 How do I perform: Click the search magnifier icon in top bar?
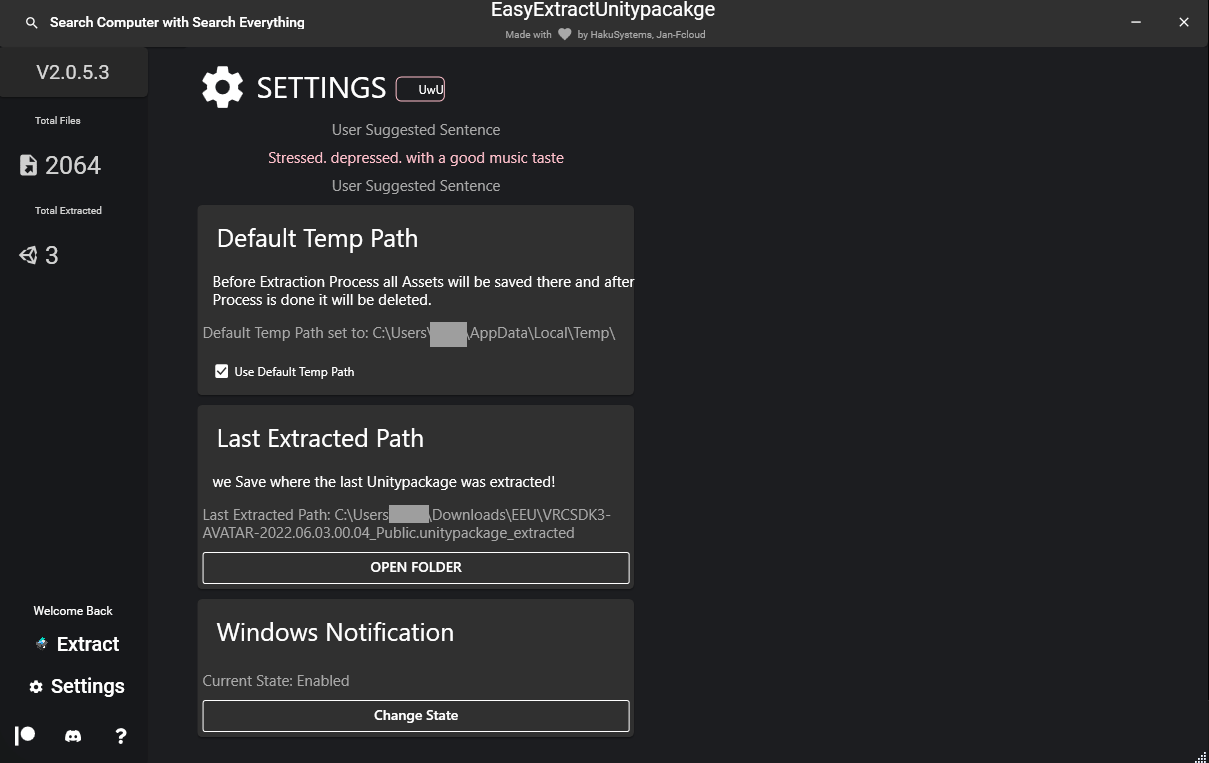(x=31, y=22)
